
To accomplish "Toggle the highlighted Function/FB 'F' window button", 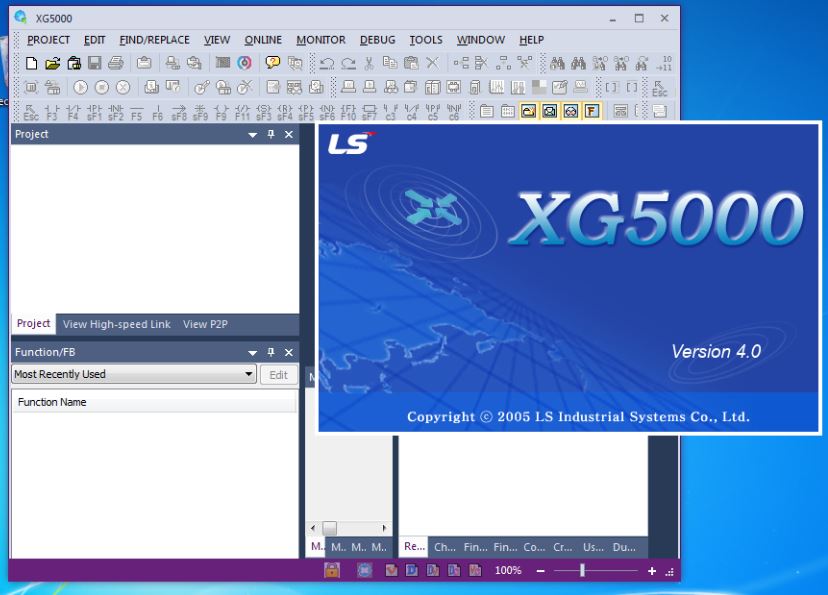I will 592,111.
